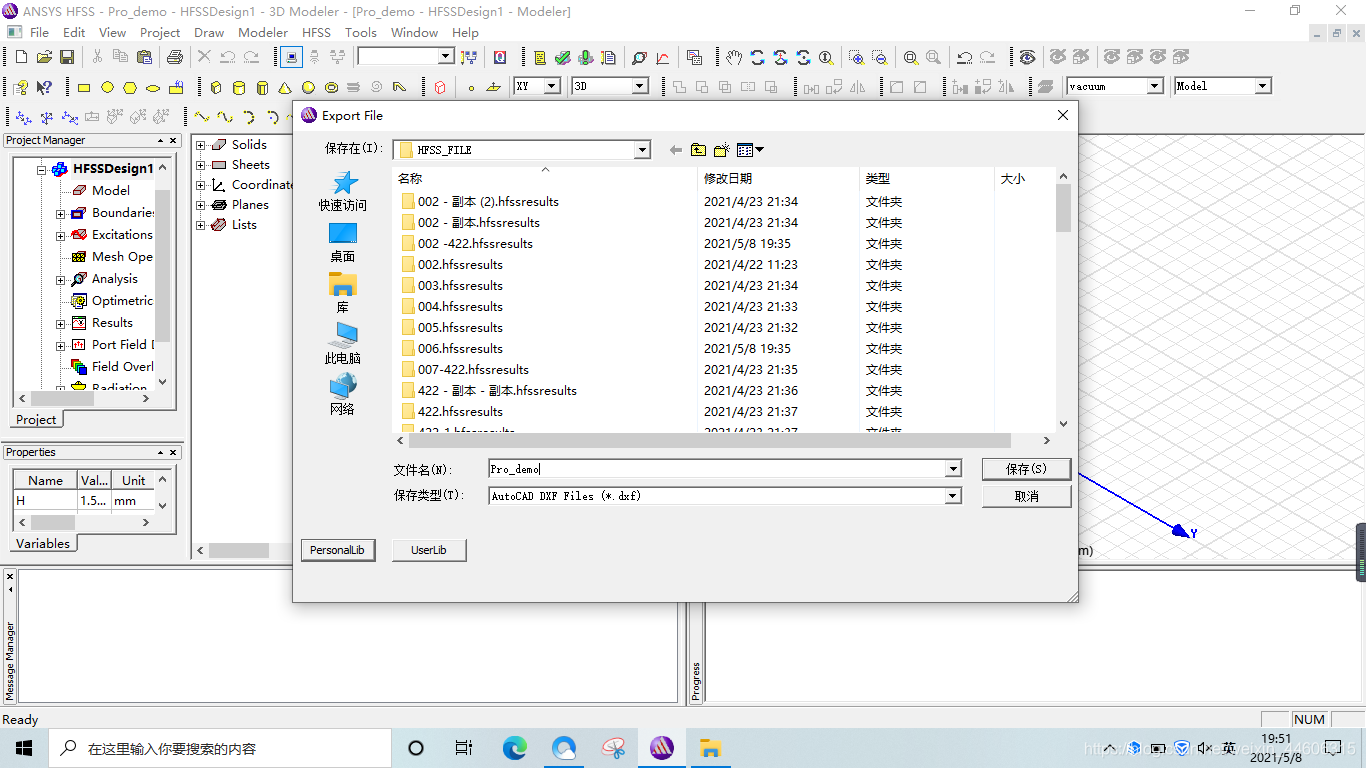Viewport: 1366px width, 768px height.
Task: Click the Pan hand tool icon
Action: 734,58
